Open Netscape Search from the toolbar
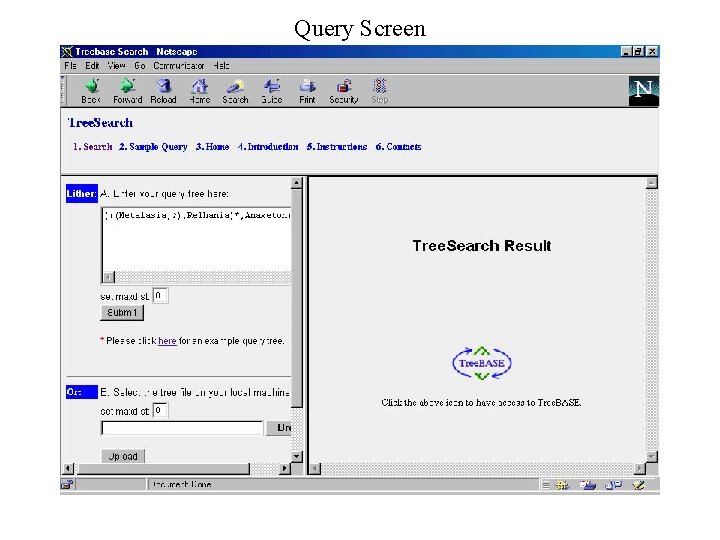The width and height of the screenshot is (720, 540). 236,91
